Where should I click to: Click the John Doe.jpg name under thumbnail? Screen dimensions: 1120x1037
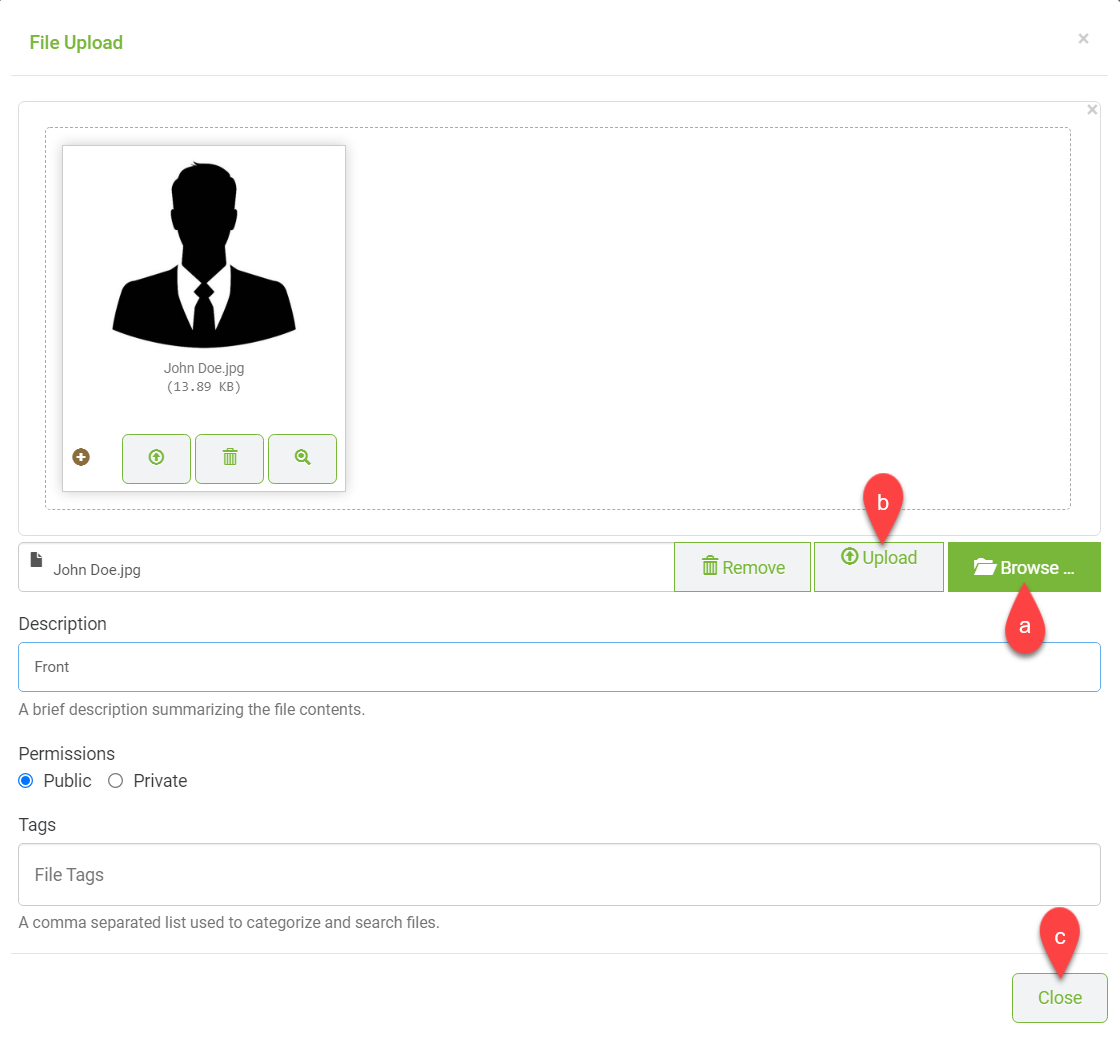pos(204,368)
